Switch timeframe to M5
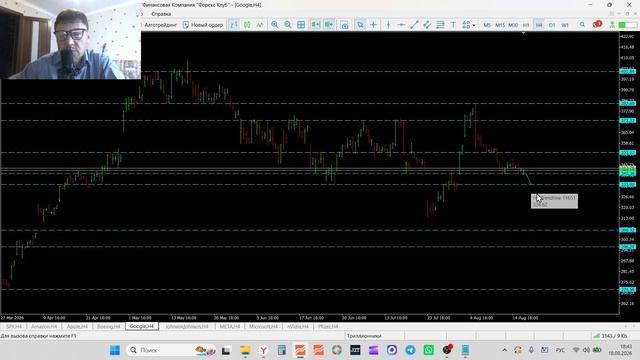Viewport: 640px width, 360px height. pos(487,25)
